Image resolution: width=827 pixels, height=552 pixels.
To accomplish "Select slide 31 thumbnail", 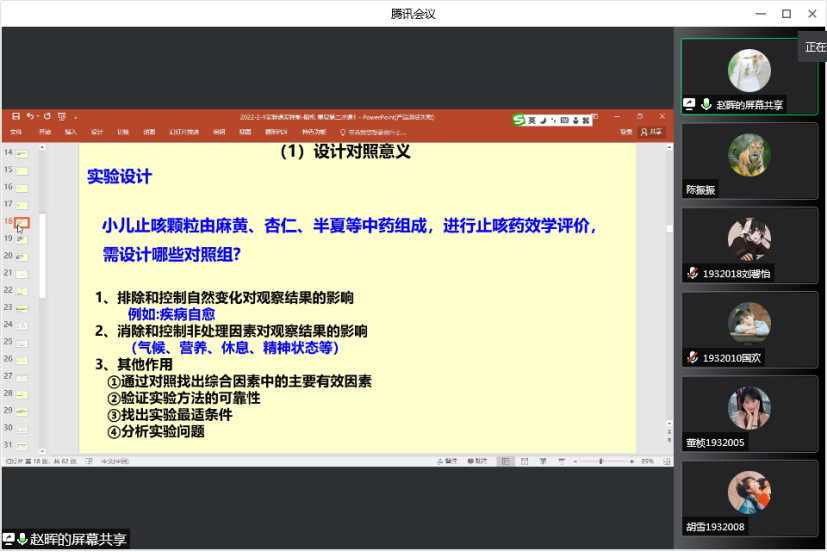I will pos(22,446).
